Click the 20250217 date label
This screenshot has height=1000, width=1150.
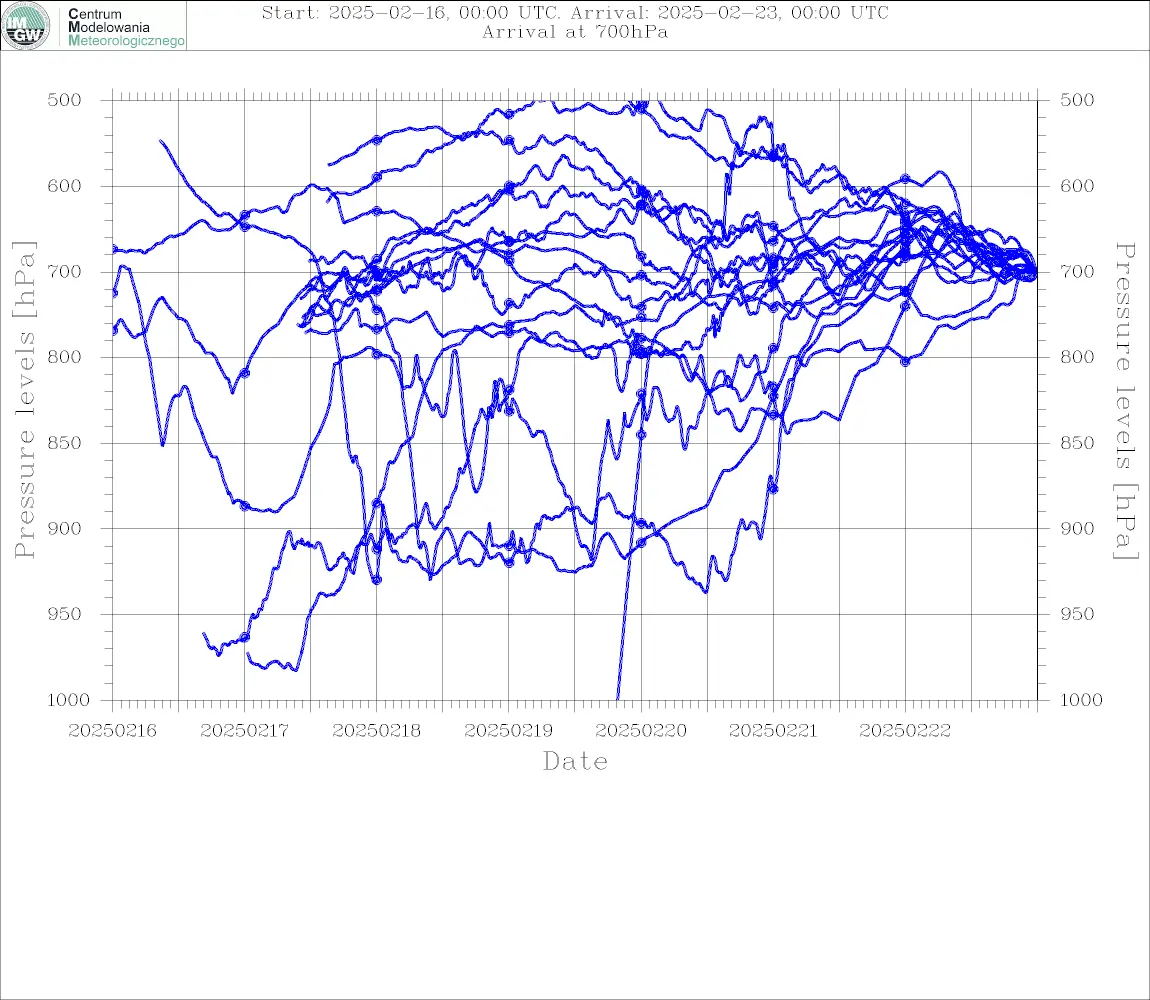point(244,731)
